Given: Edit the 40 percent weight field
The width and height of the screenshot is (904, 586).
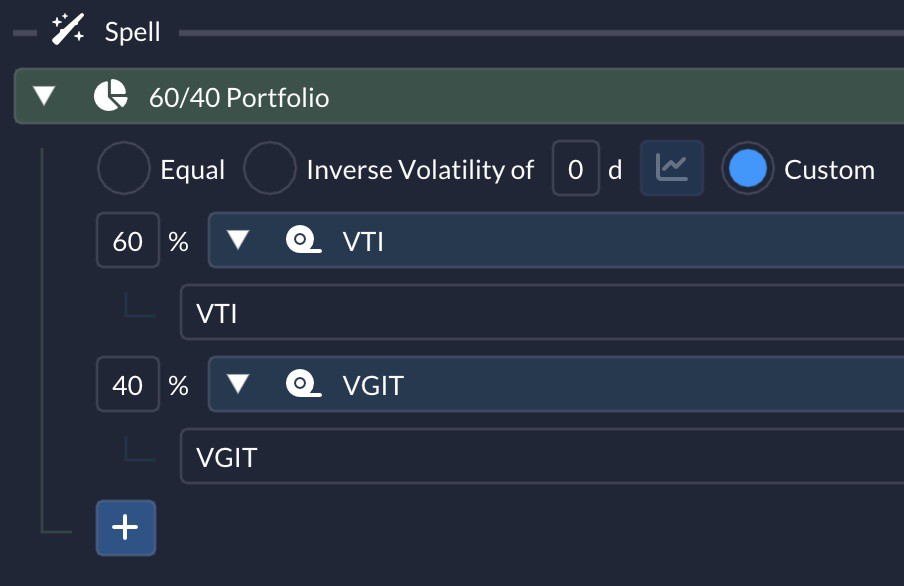Looking at the screenshot, I should coord(127,384).
